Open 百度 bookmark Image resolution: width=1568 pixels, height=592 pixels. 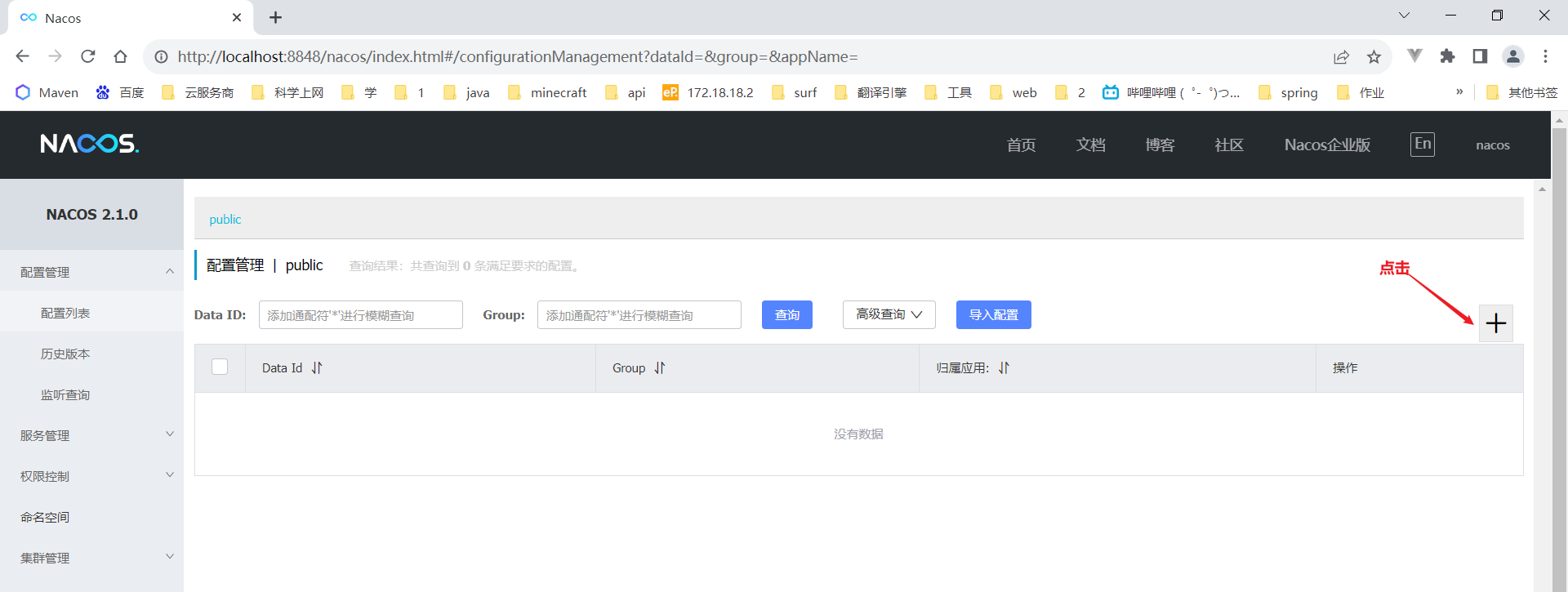point(120,92)
